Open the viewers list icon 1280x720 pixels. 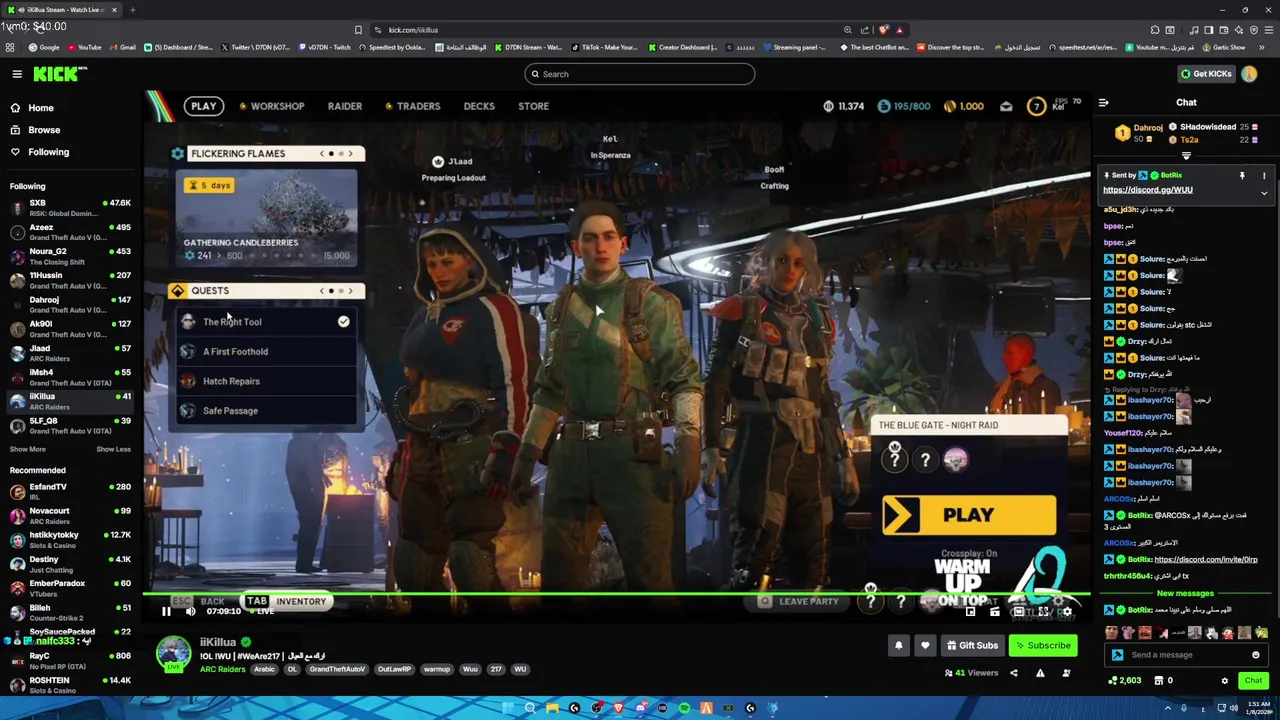click(x=1066, y=673)
